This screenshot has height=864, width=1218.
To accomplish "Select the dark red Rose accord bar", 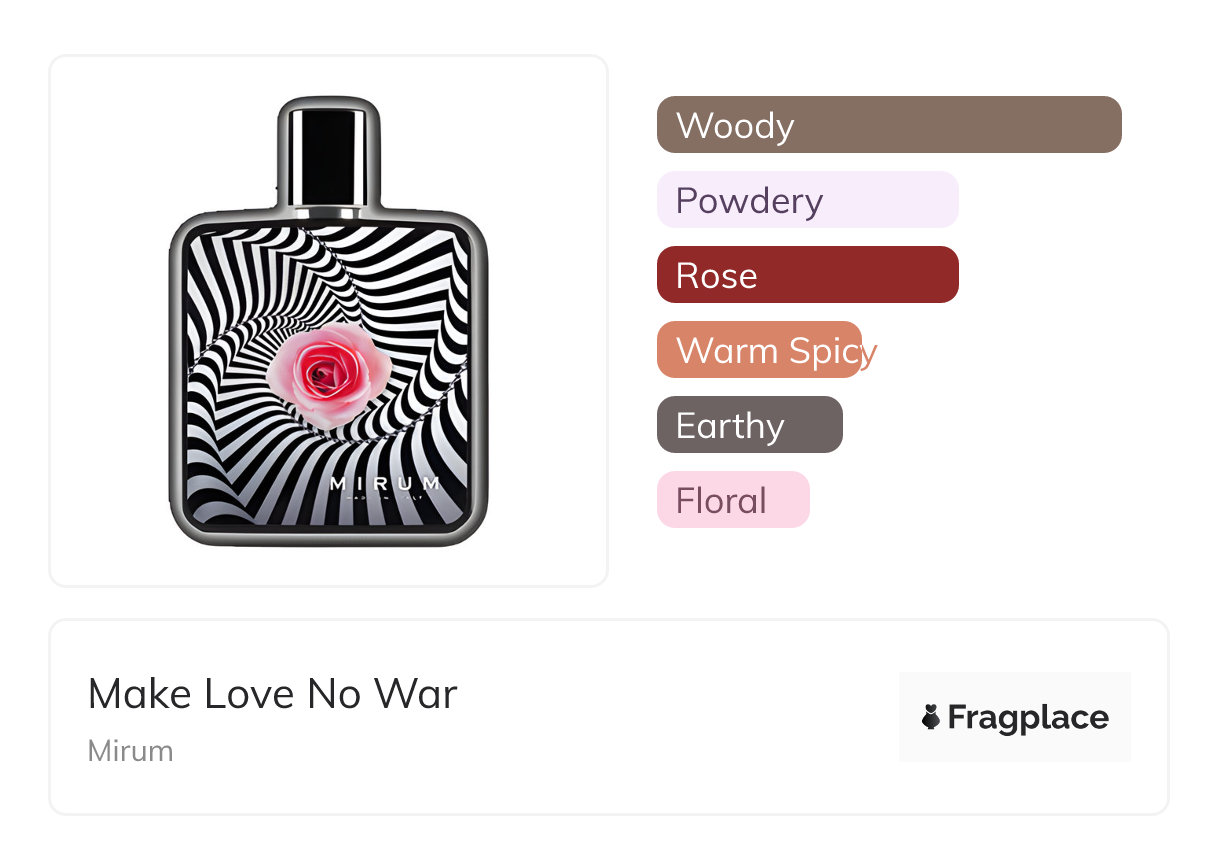I will point(807,275).
